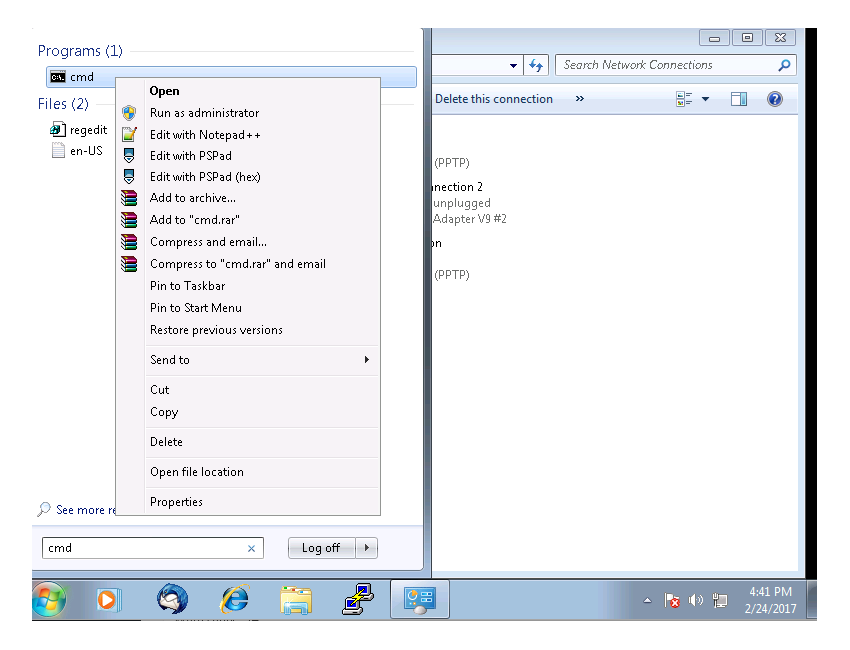Expand the shut down options arrow
Viewport: 850px width, 650px height.
tap(367, 548)
